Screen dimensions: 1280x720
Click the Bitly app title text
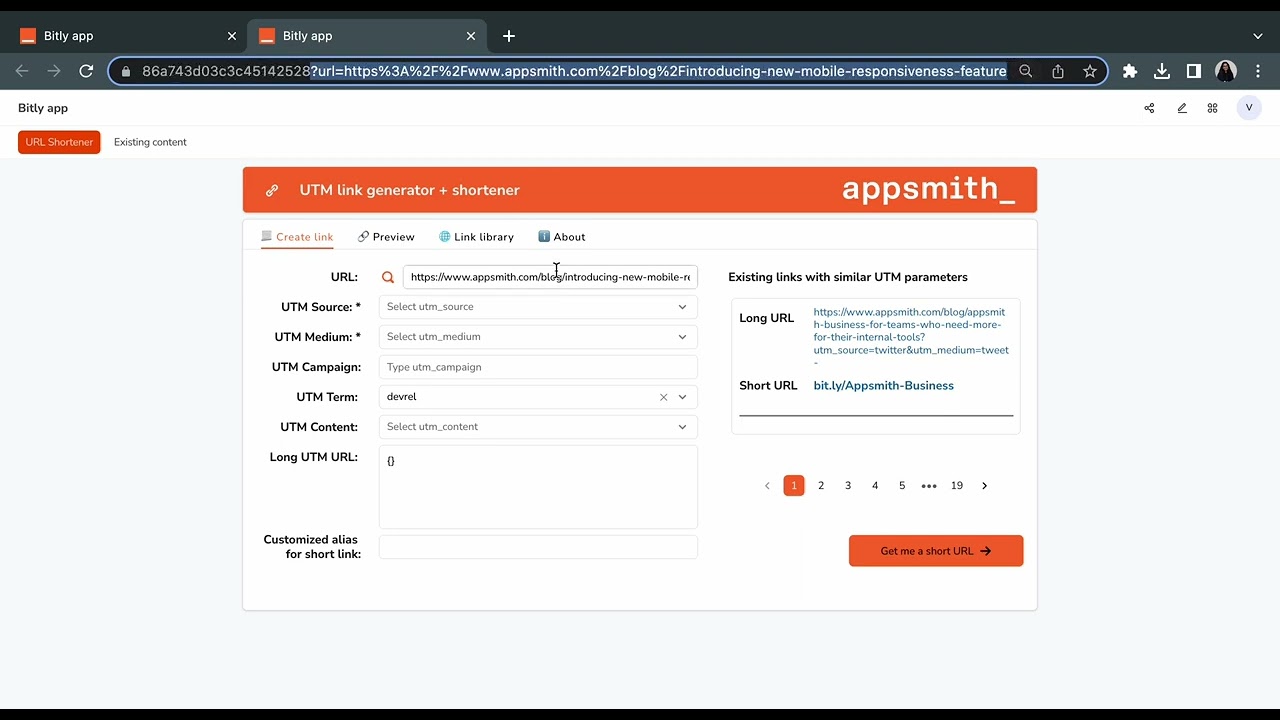pos(43,108)
